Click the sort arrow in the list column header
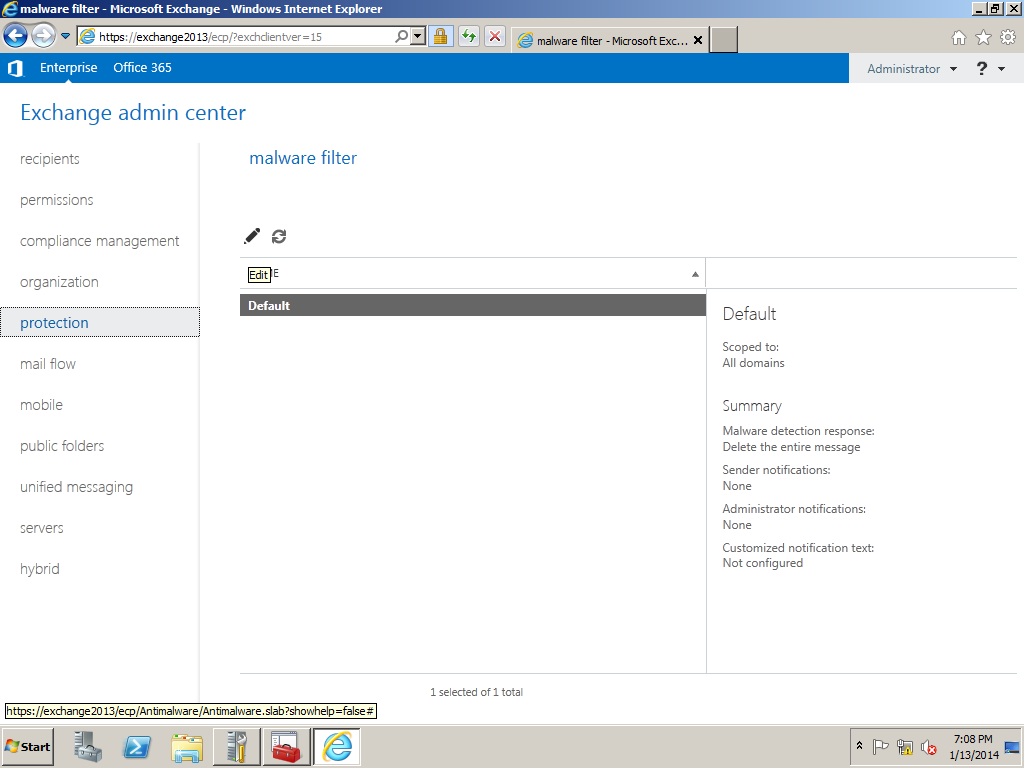This screenshot has height=768, width=1024. (x=695, y=274)
